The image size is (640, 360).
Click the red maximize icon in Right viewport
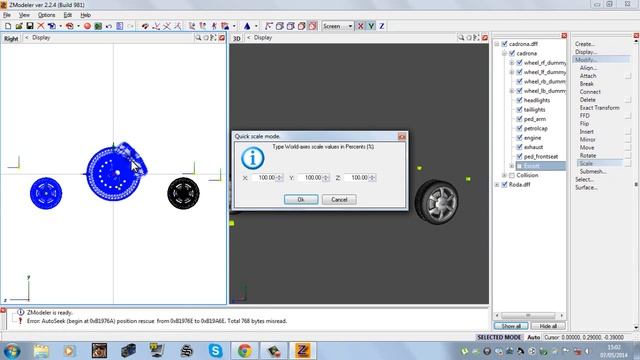pyautogui.click(x=222, y=38)
